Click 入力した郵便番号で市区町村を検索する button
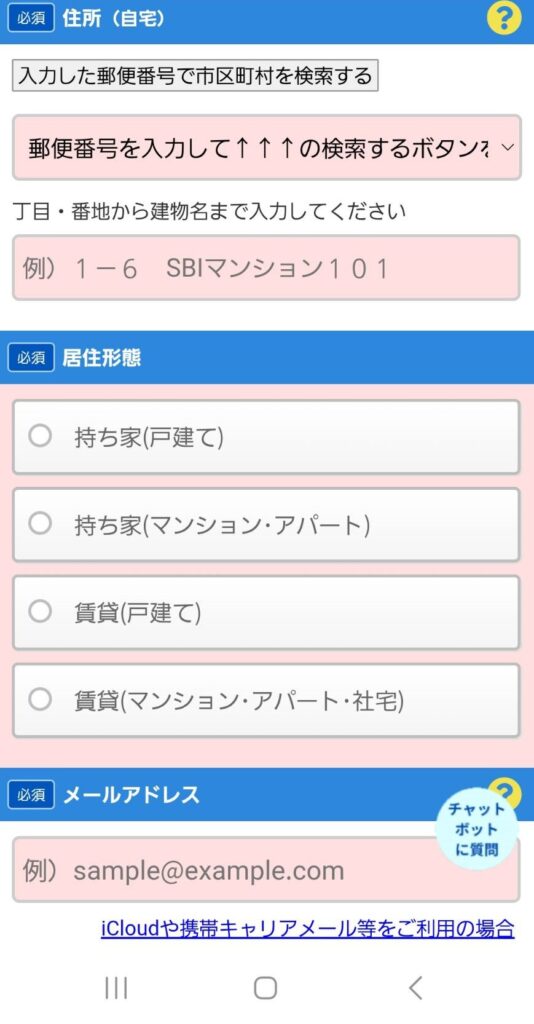The height and width of the screenshot is (1024, 534). click(195, 76)
